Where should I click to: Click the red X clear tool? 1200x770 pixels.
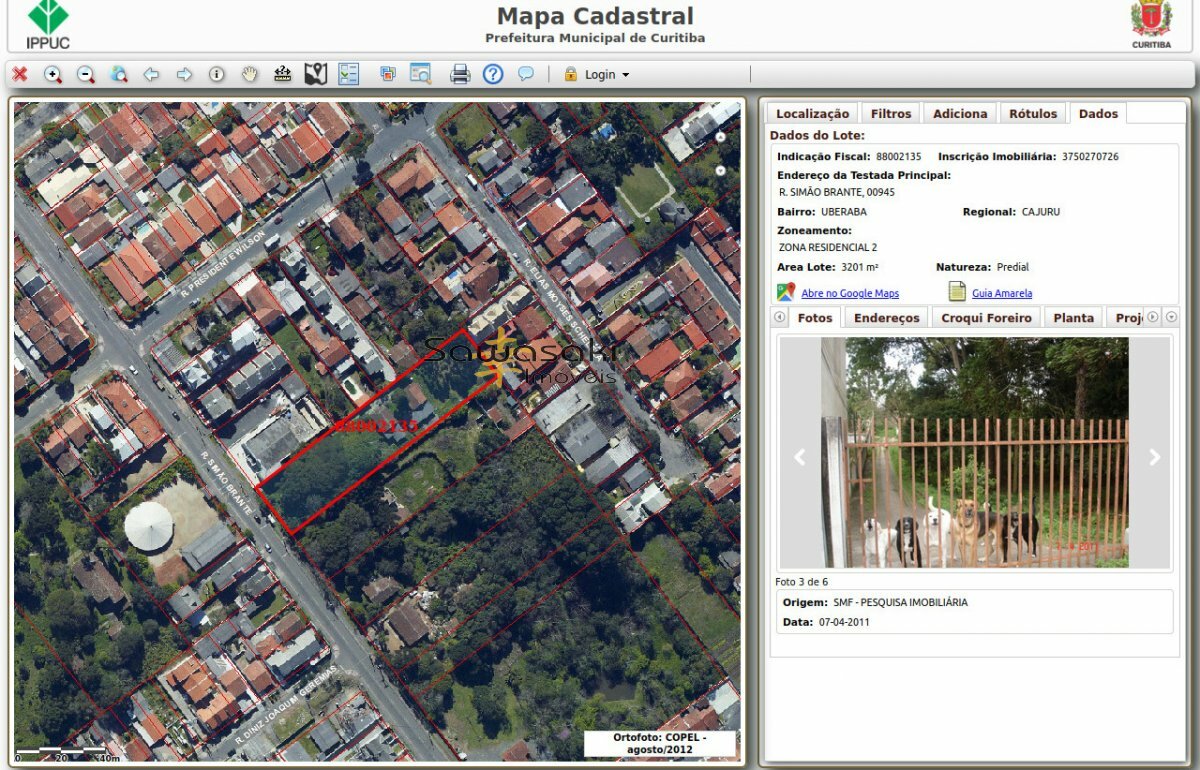20,74
